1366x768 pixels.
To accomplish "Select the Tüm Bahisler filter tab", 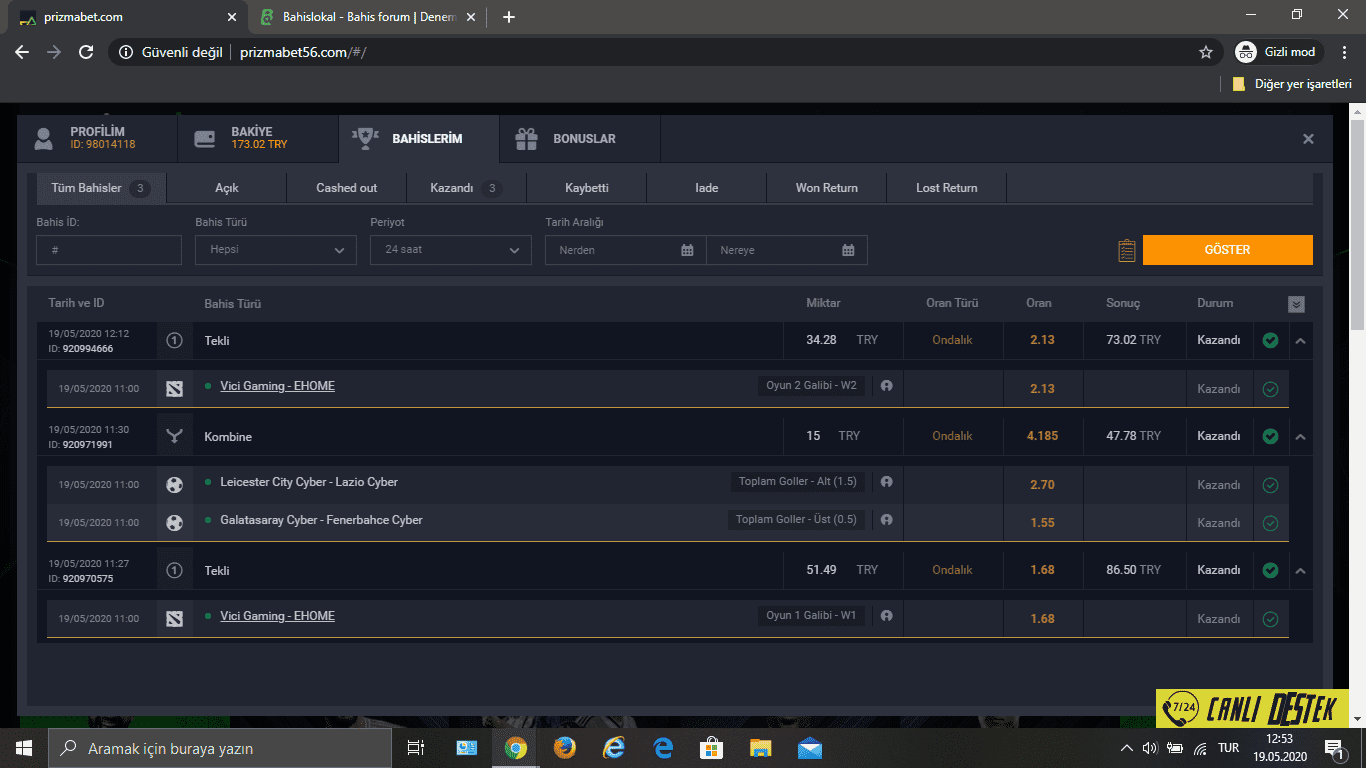I will pyautogui.click(x=101, y=188).
